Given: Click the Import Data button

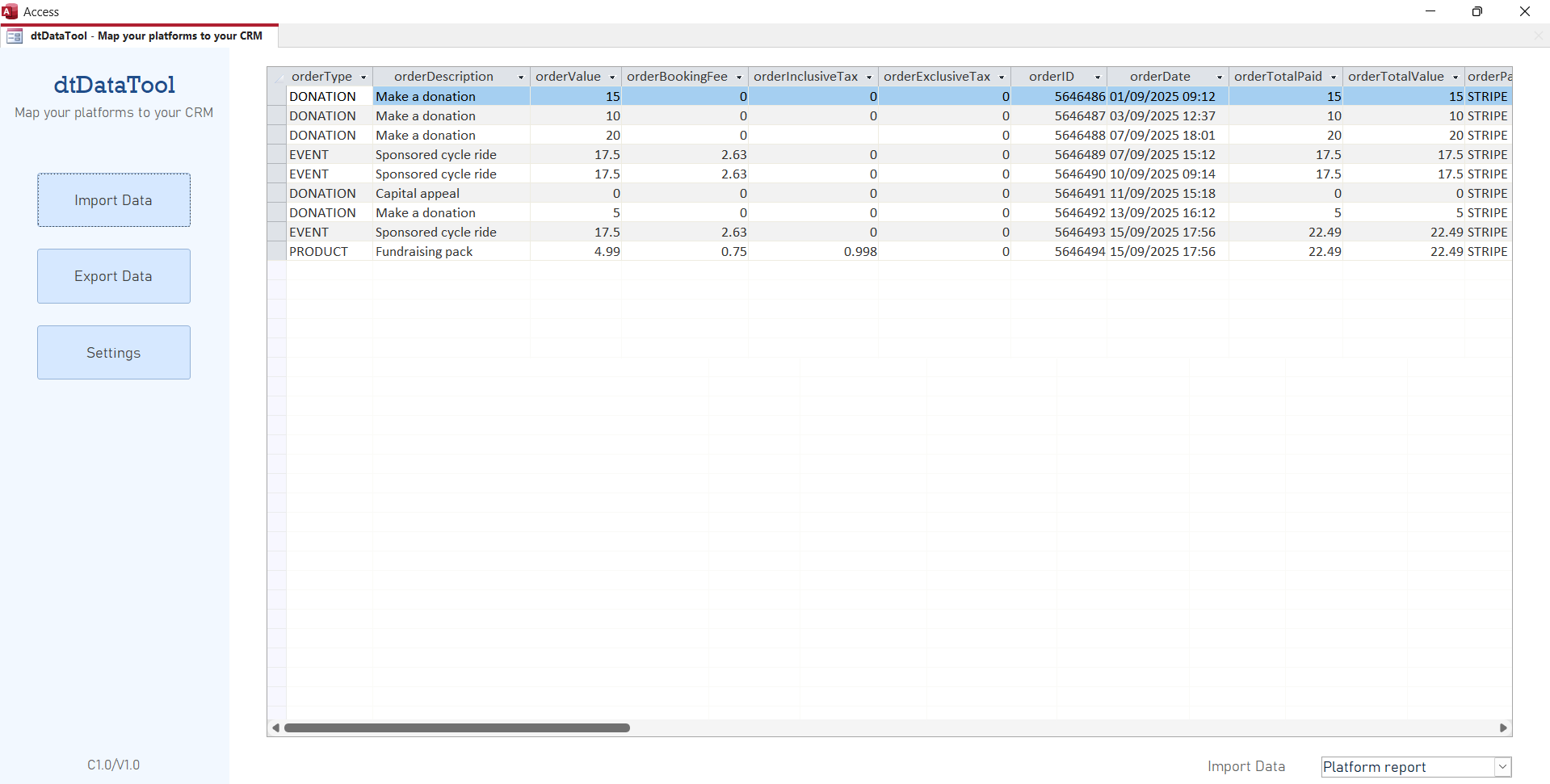Looking at the screenshot, I should [x=113, y=200].
